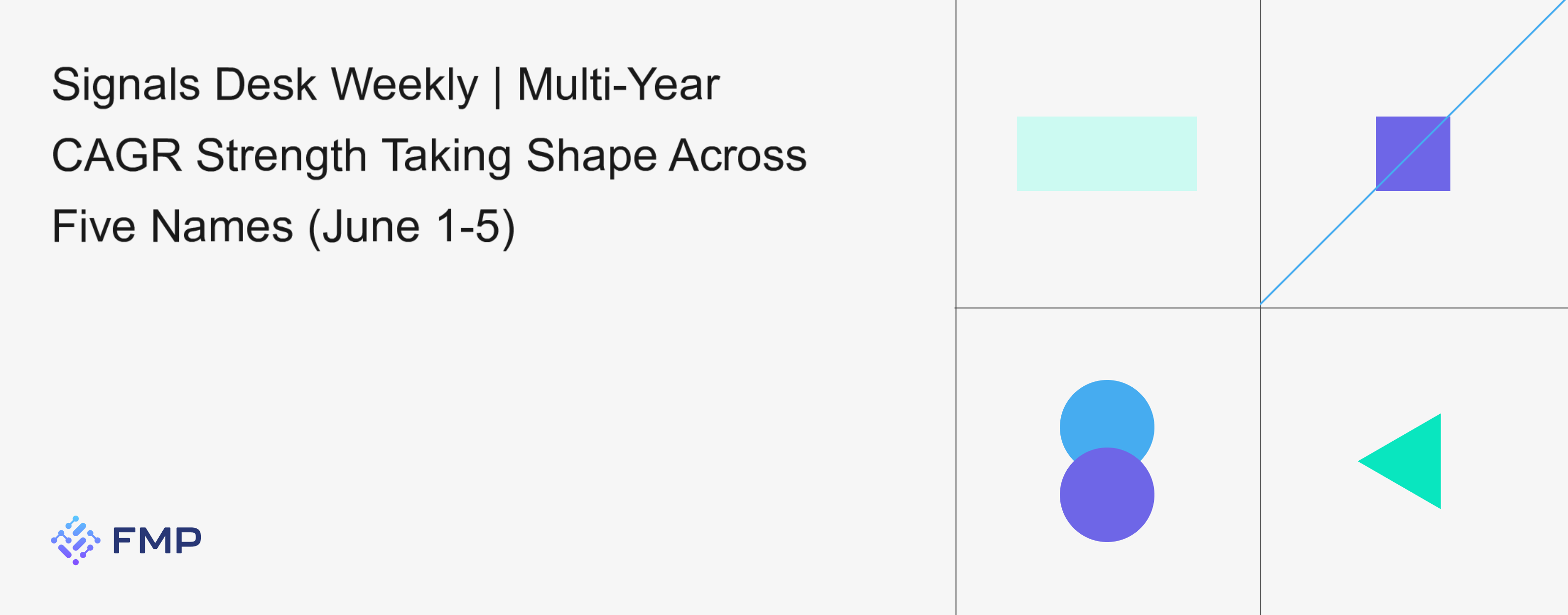
Task: Click the word 'Strength' in the title
Action: tap(281, 156)
